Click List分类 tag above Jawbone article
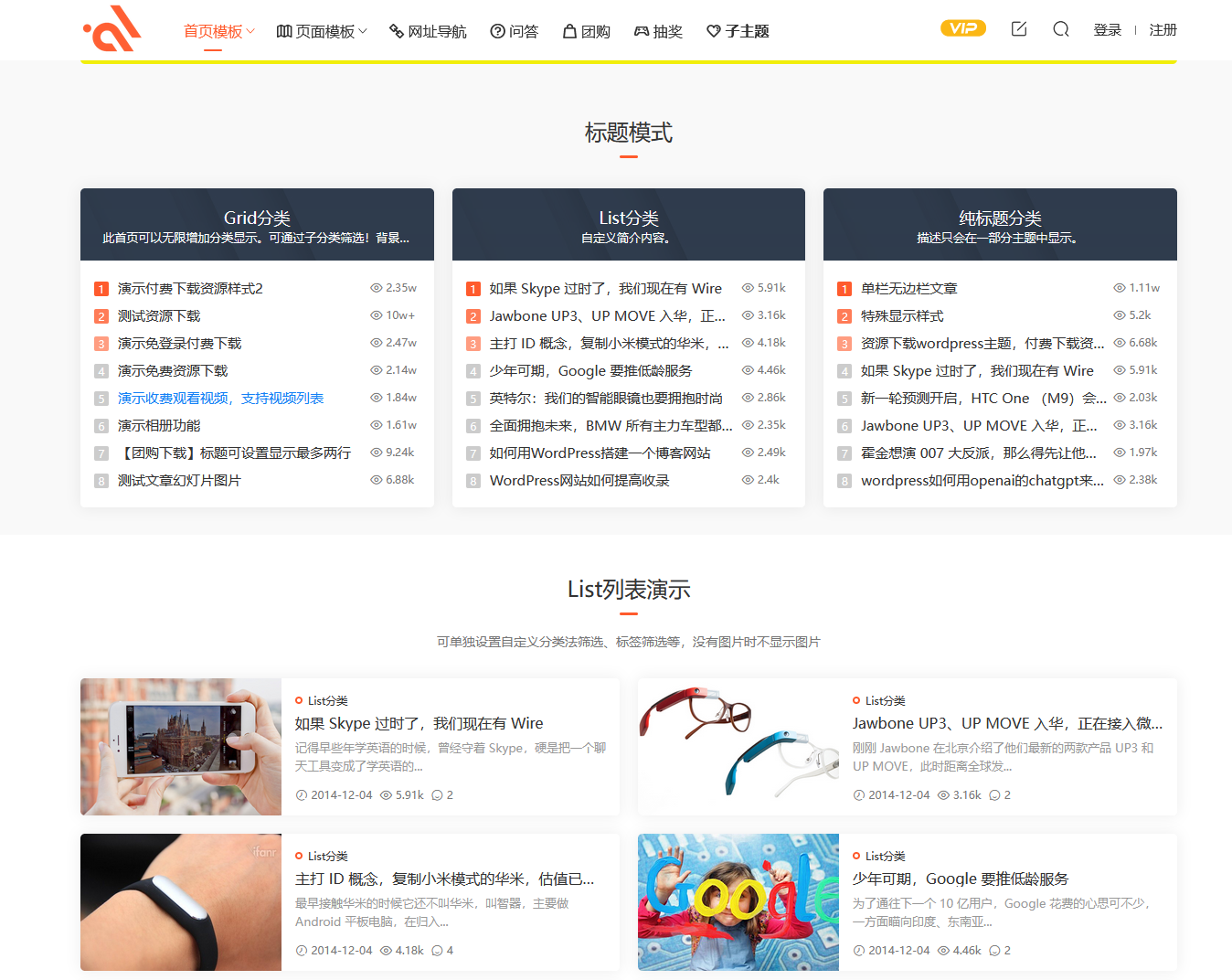 click(885, 701)
